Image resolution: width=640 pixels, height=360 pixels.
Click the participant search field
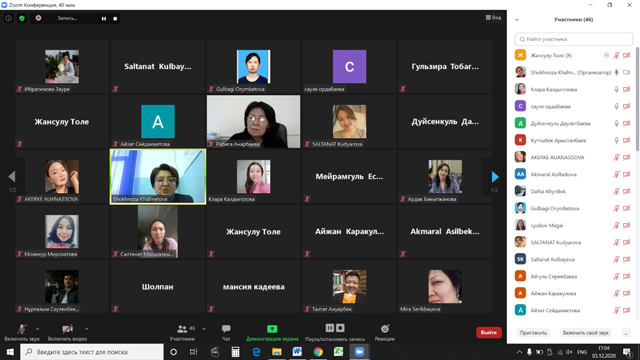pyautogui.click(x=573, y=39)
